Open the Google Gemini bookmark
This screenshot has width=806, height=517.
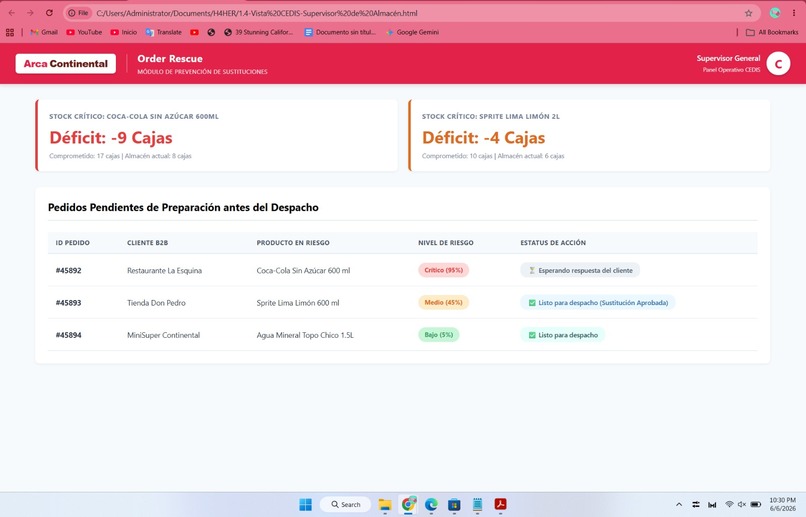click(413, 32)
